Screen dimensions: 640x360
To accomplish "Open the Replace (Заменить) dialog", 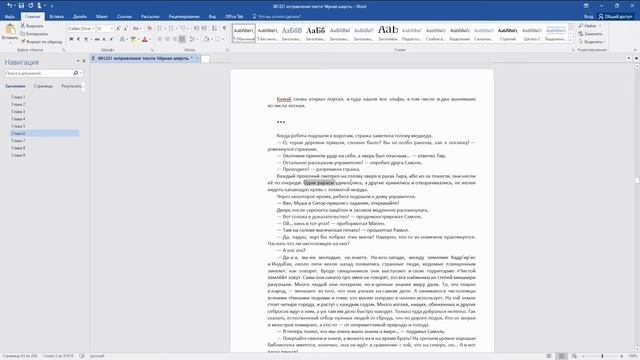I will [x=590, y=33].
